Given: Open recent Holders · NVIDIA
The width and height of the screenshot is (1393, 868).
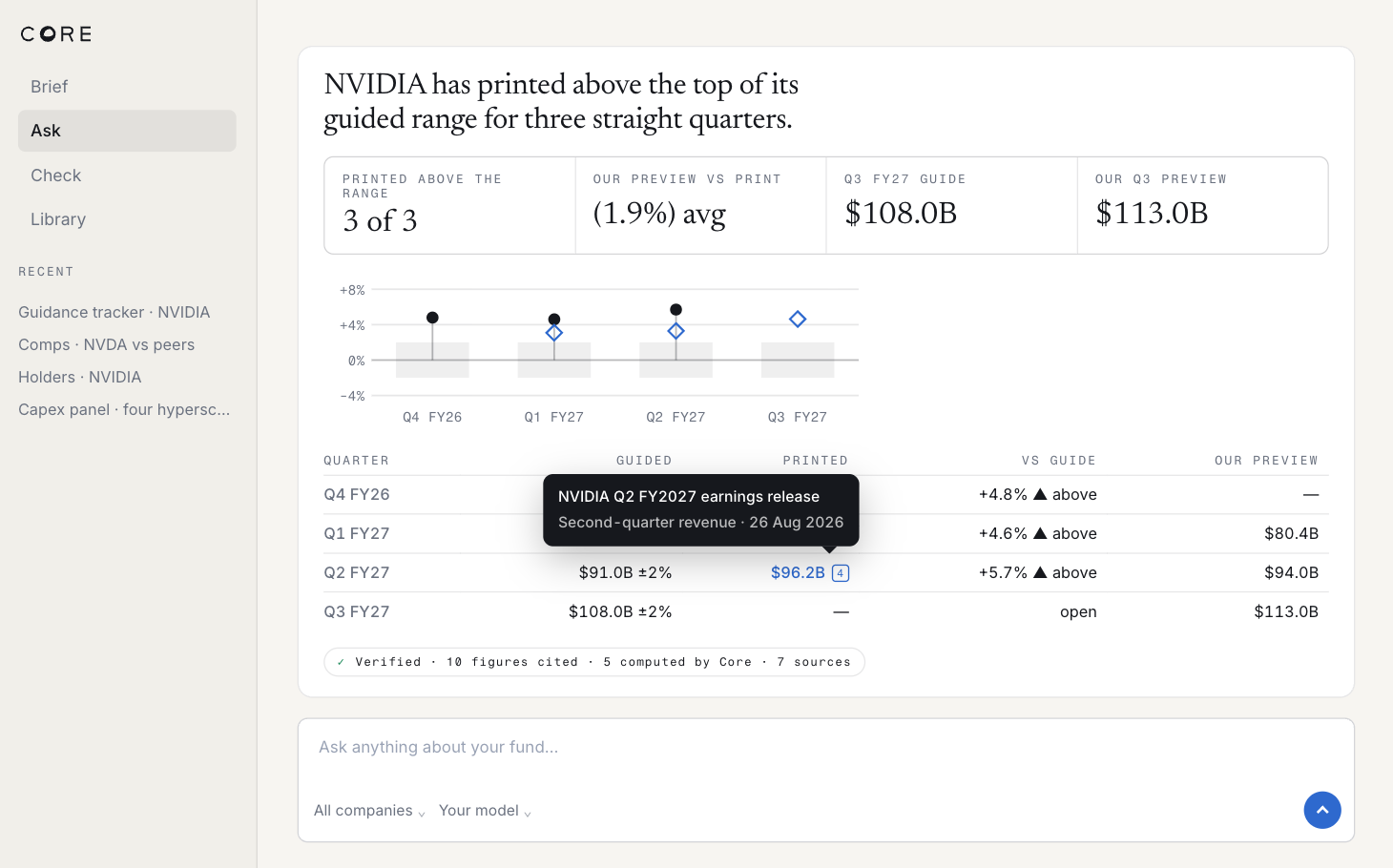Looking at the screenshot, I should point(80,377).
